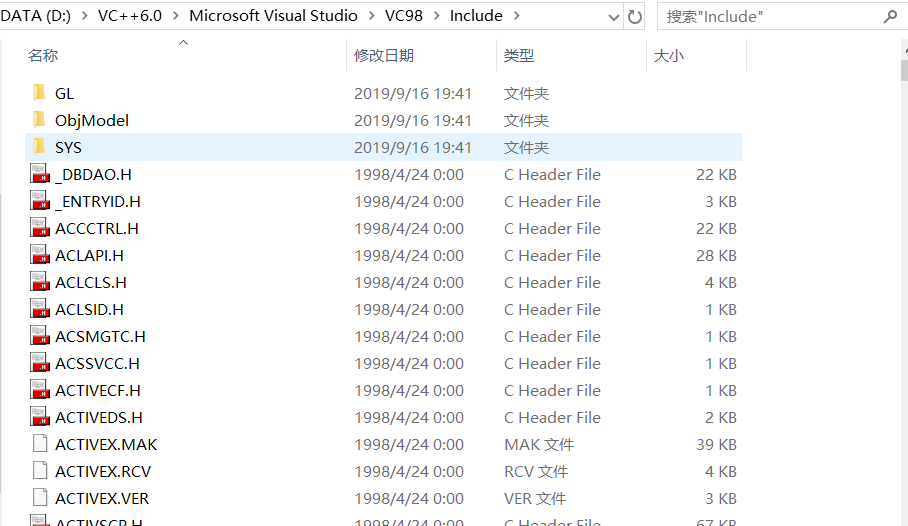Click the ACTIVECF.H header file icon
908x526 pixels.
point(39,390)
